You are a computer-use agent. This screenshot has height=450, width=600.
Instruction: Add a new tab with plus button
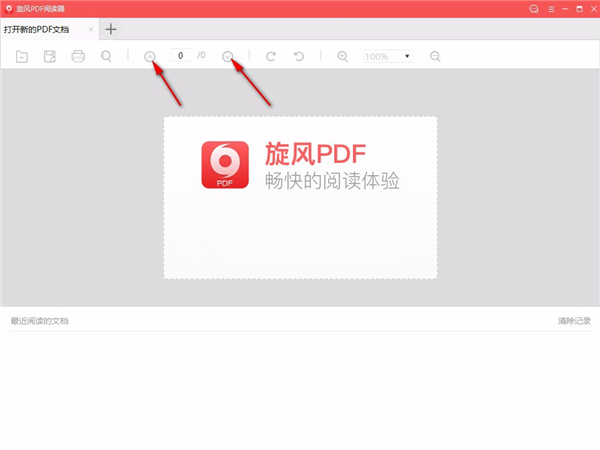click(x=111, y=29)
